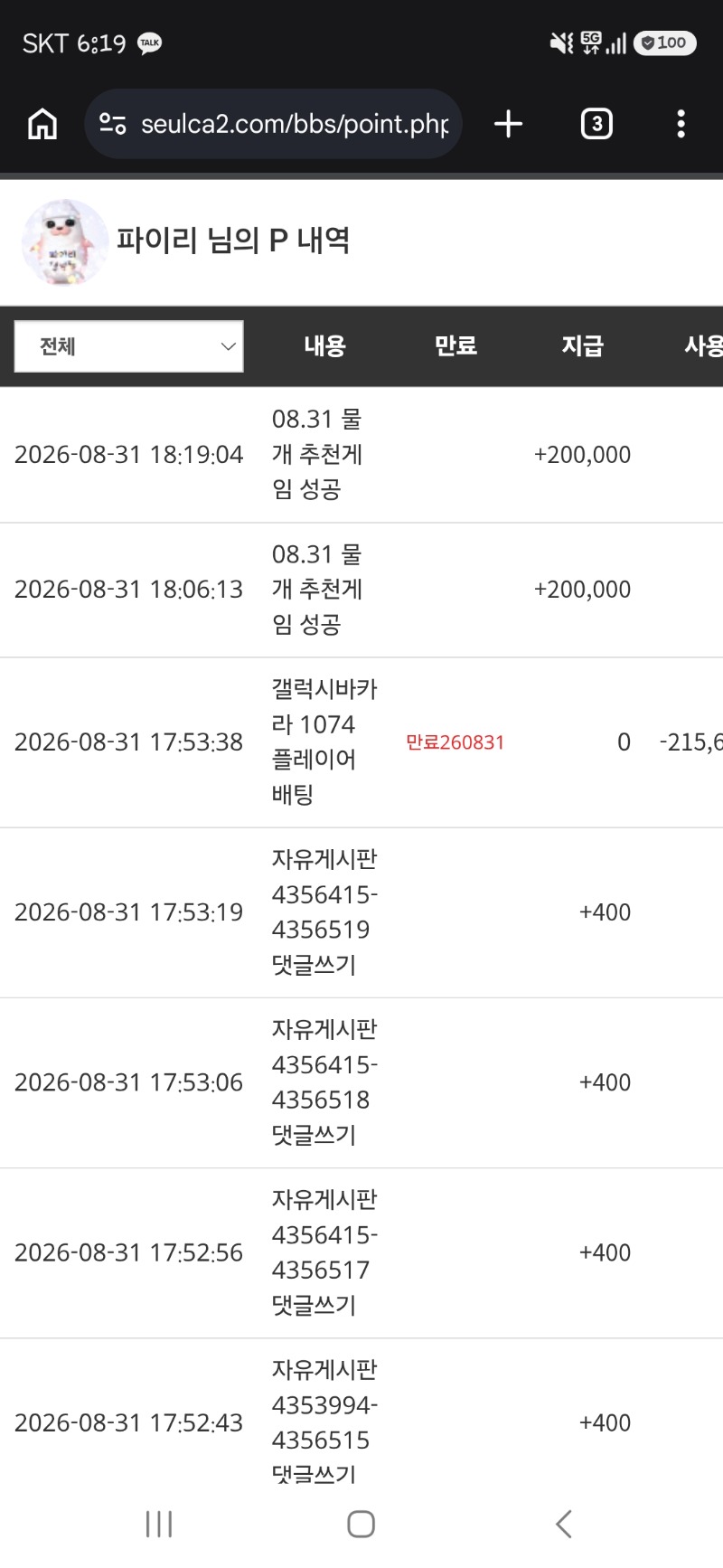The image size is (723, 1568).
Task: Tap the browser home icon
Action: 42,124
